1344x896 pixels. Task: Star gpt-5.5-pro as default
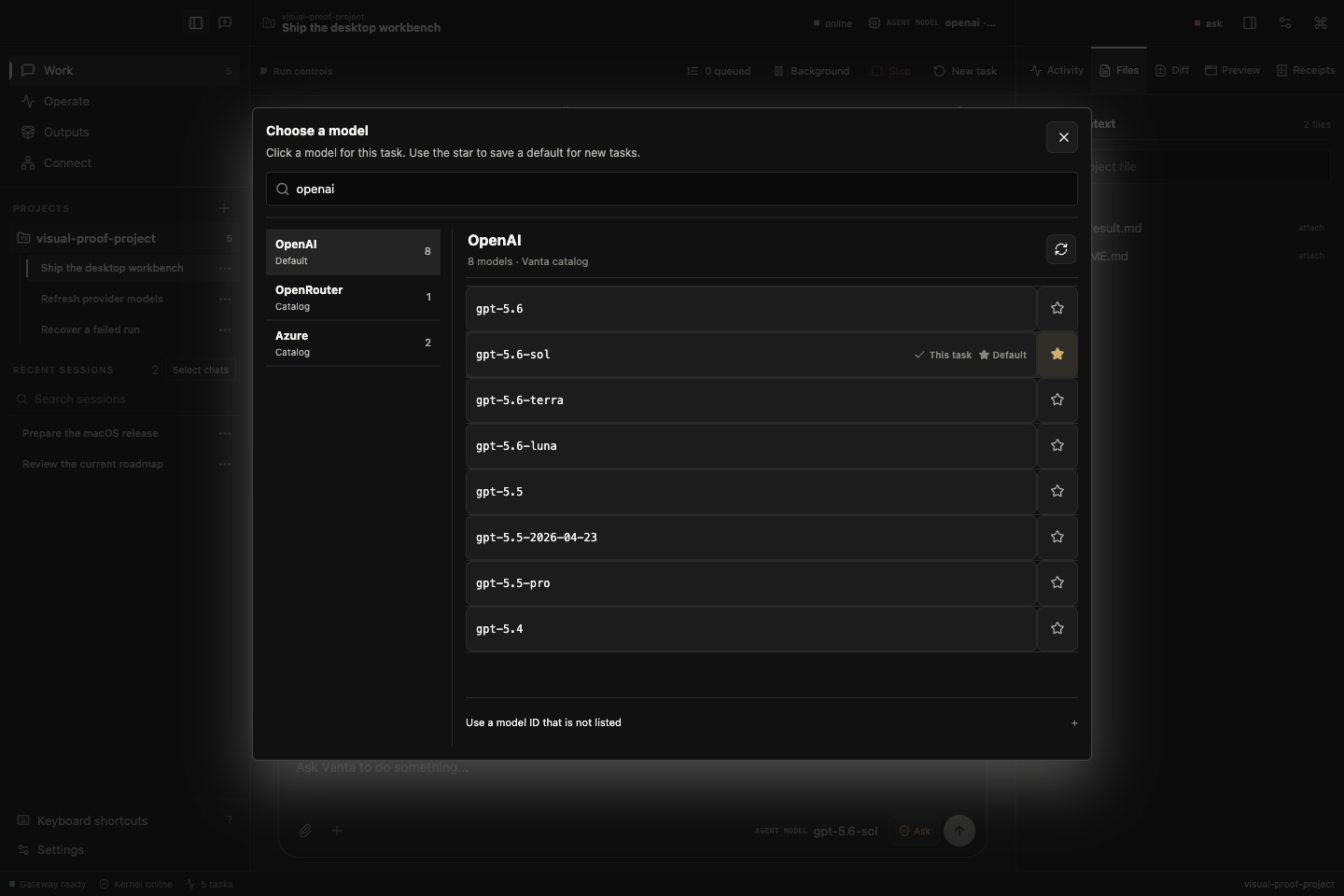pyautogui.click(x=1057, y=582)
